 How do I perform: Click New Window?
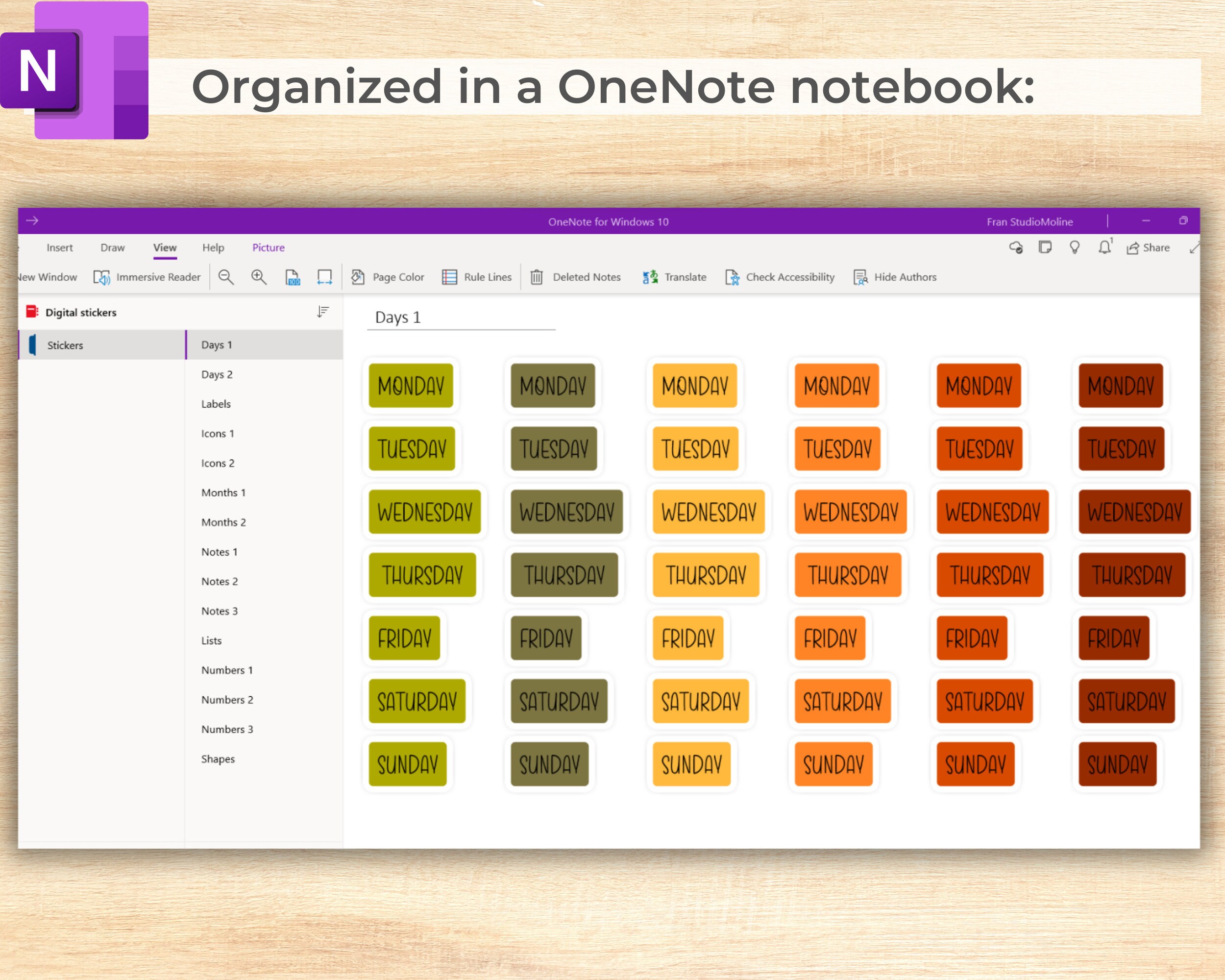47,277
